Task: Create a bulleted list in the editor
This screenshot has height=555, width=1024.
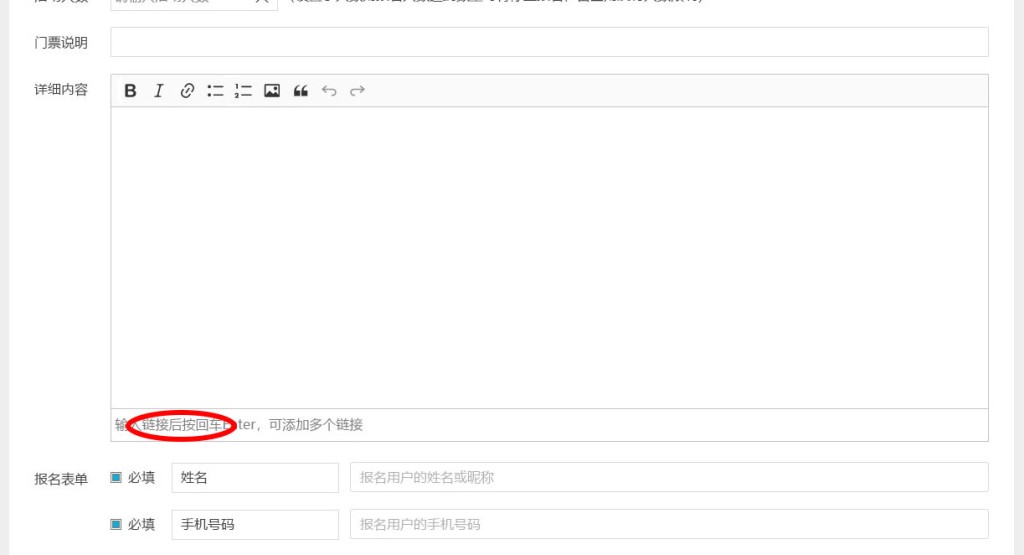Action: click(215, 91)
